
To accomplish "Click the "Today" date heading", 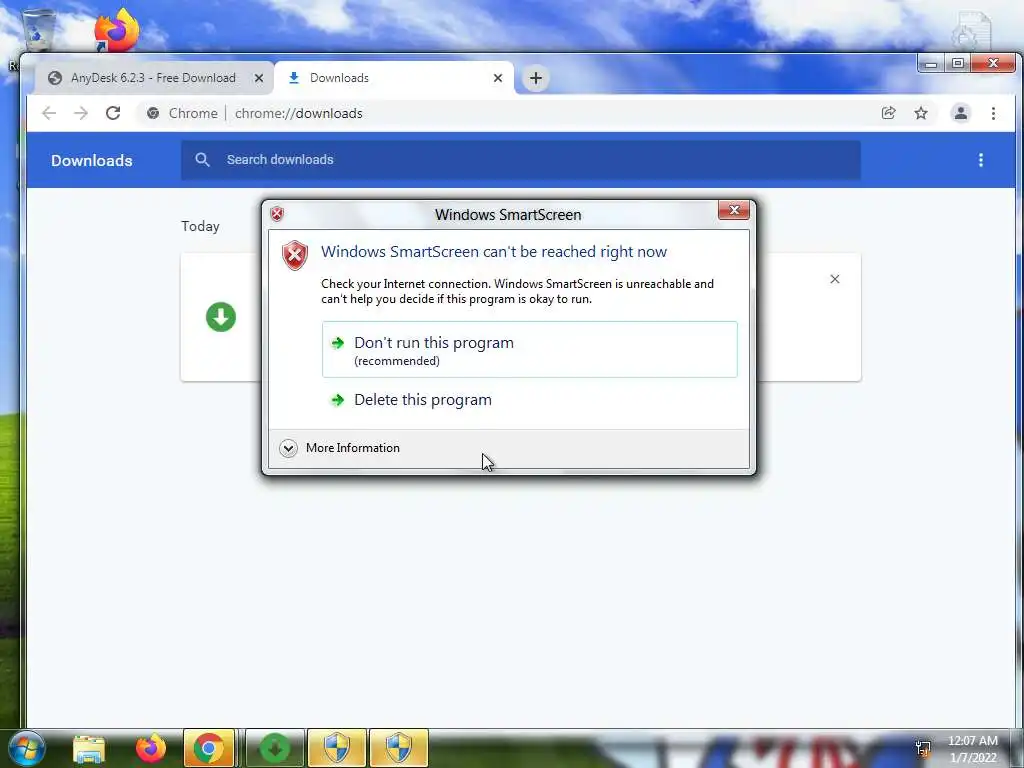I will (x=200, y=226).
